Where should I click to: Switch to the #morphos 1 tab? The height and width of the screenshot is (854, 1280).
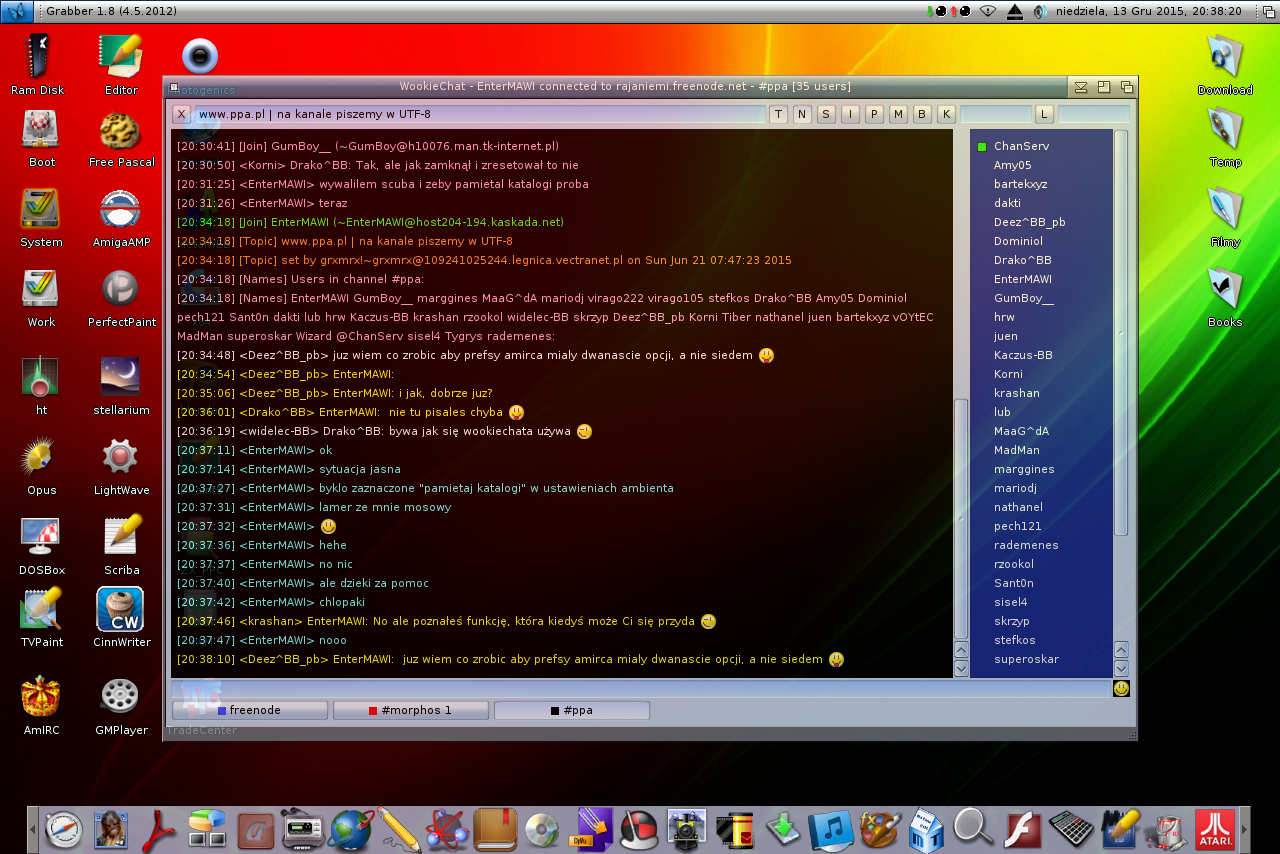[x=411, y=710]
